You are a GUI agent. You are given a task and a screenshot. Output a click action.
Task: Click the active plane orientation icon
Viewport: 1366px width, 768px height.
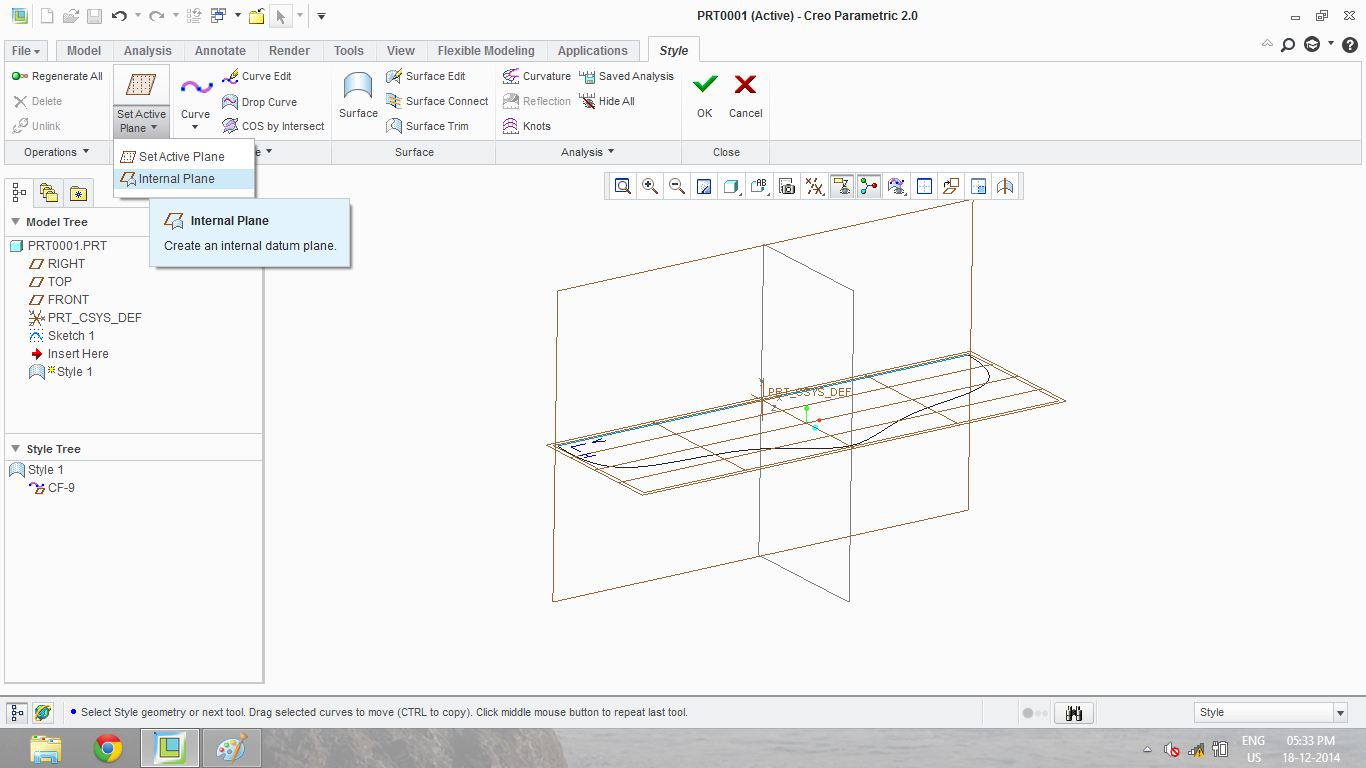951,186
